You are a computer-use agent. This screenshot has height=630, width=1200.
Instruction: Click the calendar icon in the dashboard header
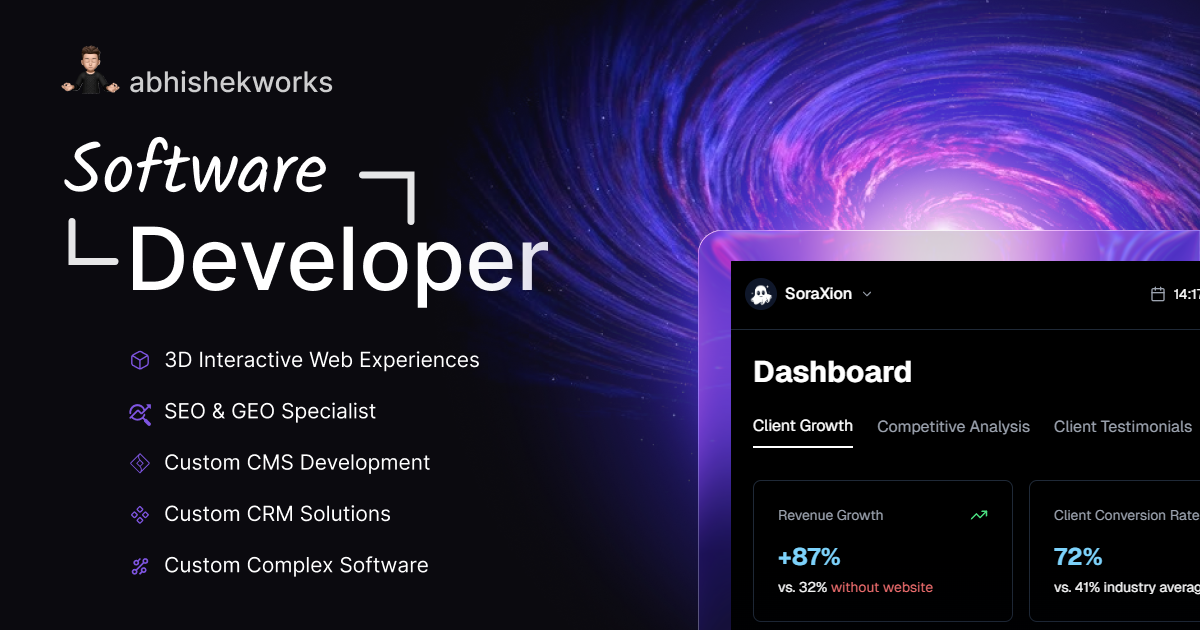click(x=1158, y=294)
